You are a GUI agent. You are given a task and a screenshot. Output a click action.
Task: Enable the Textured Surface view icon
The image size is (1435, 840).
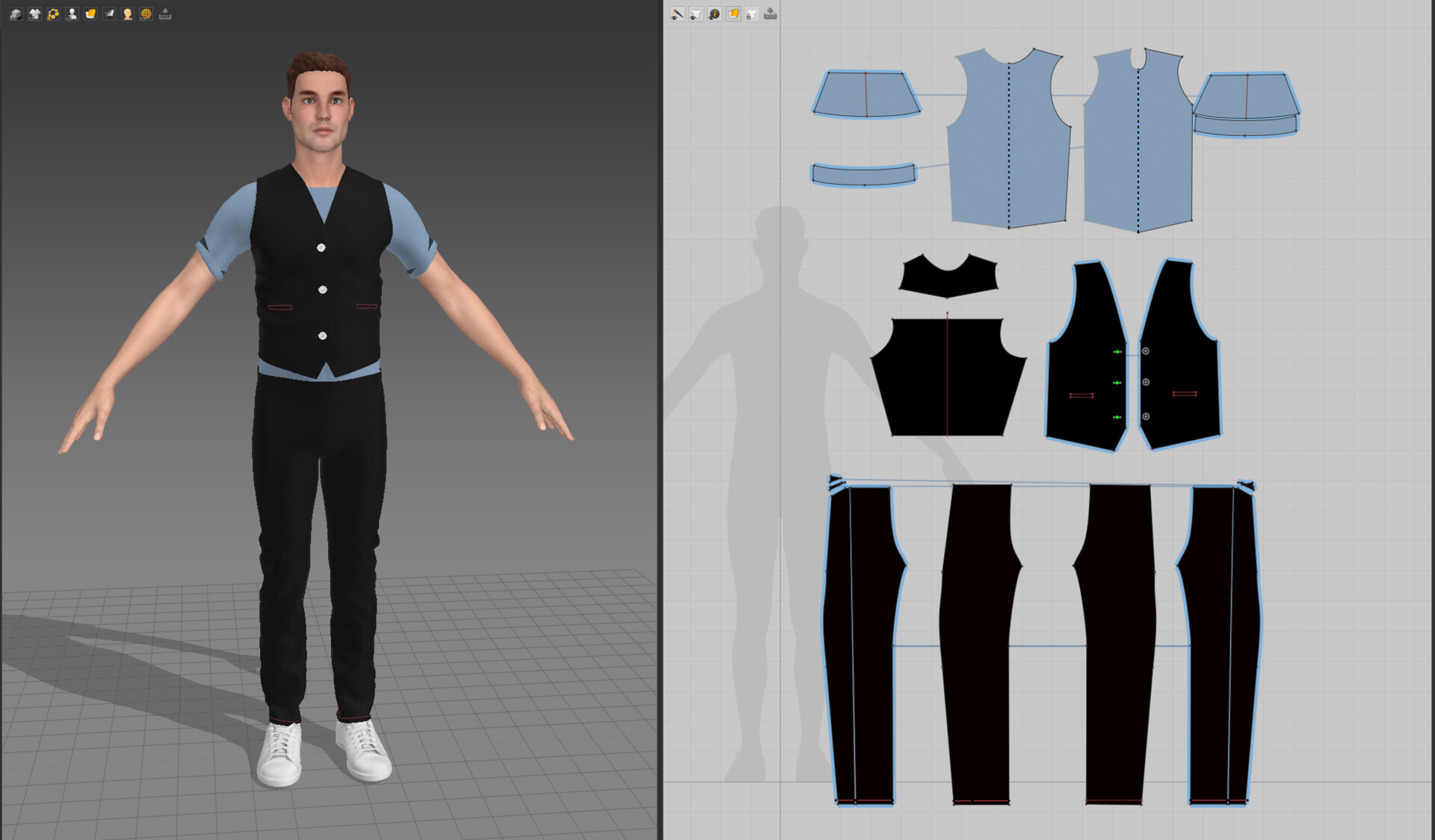[90, 13]
